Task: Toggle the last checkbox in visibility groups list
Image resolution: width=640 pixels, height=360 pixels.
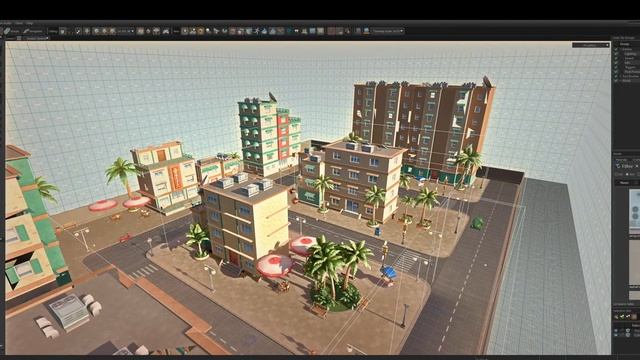Action: (616, 80)
